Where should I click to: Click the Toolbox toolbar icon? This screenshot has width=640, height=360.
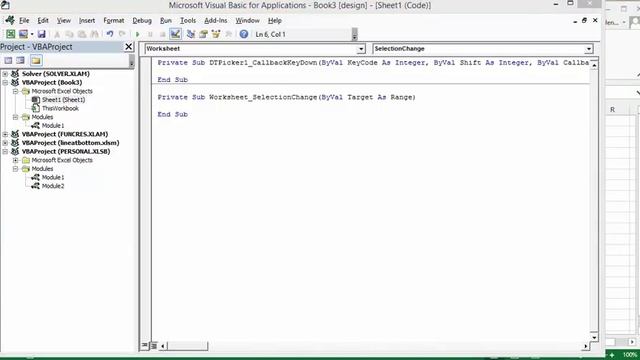[229, 34]
